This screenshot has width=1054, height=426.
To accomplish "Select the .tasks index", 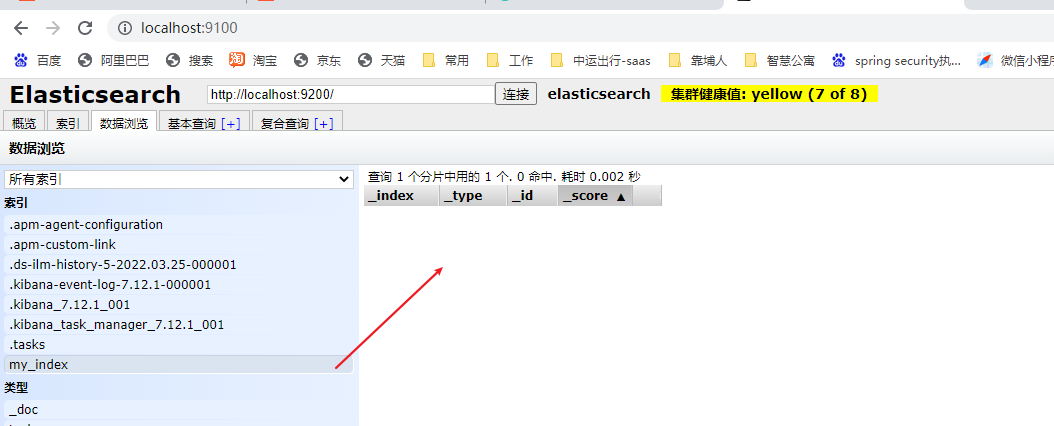I will (179, 345).
